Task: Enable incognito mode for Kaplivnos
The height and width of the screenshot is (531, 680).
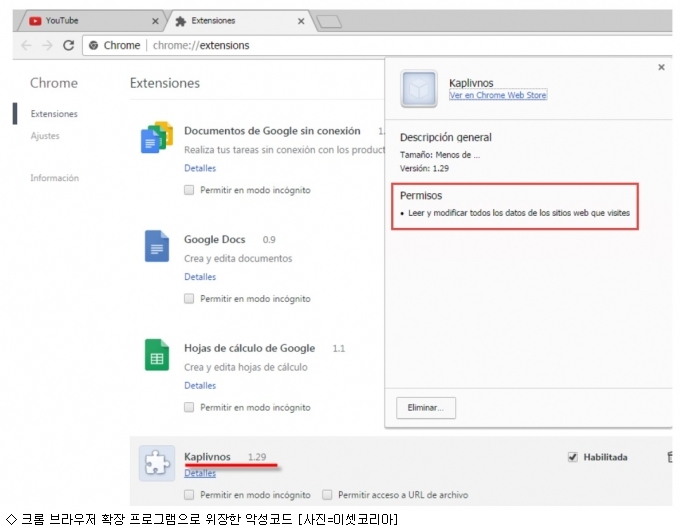Action: [x=189, y=495]
